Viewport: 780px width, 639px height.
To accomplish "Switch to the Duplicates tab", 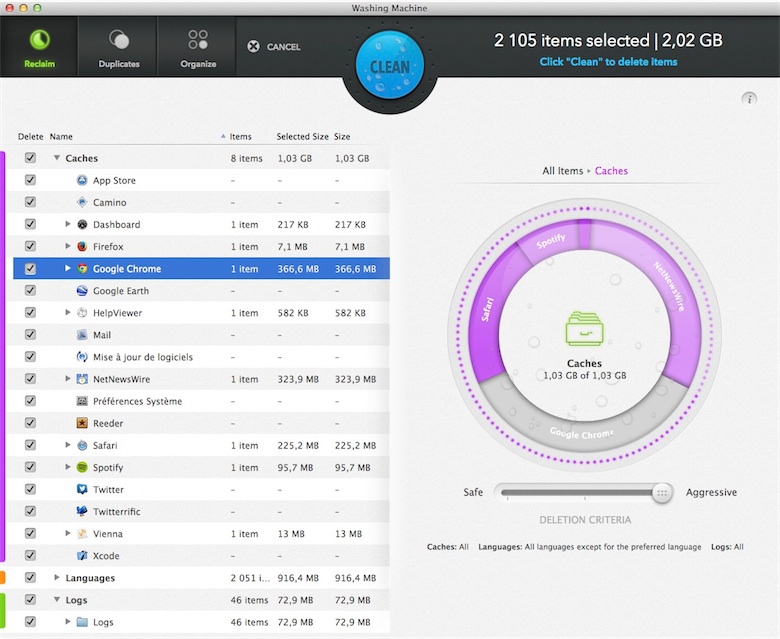I will [x=118, y=47].
